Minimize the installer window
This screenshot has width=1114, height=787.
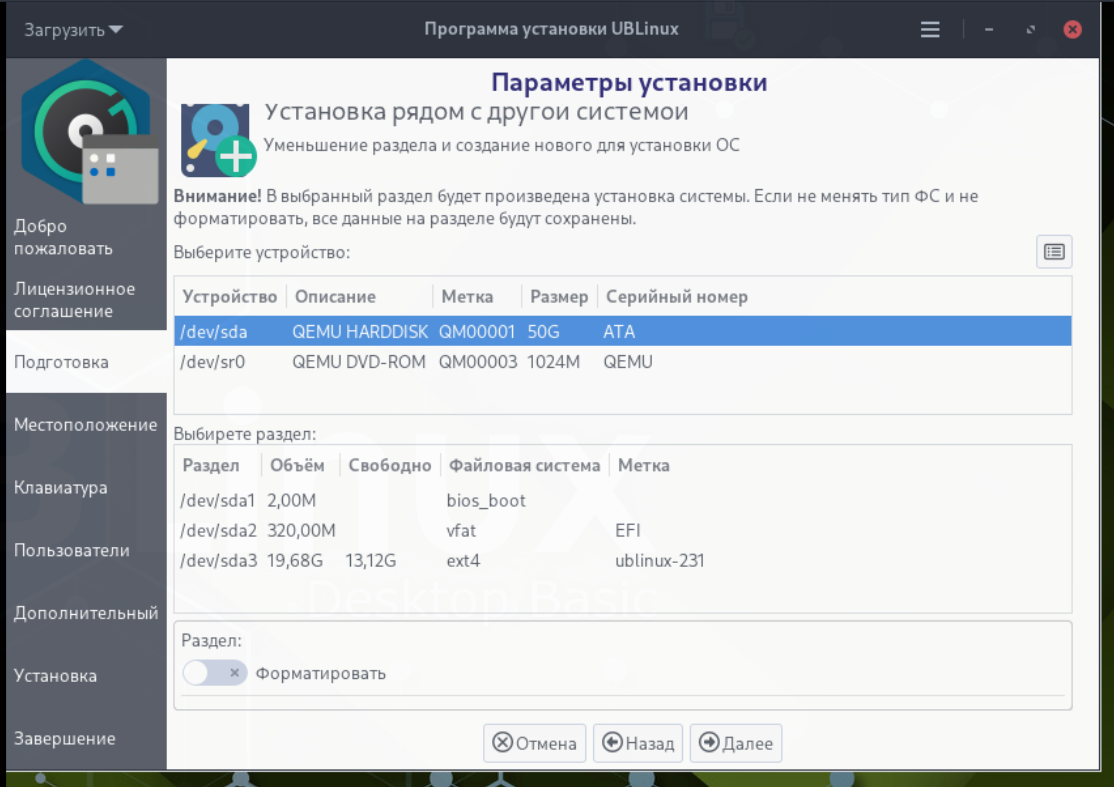[x=988, y=30]
